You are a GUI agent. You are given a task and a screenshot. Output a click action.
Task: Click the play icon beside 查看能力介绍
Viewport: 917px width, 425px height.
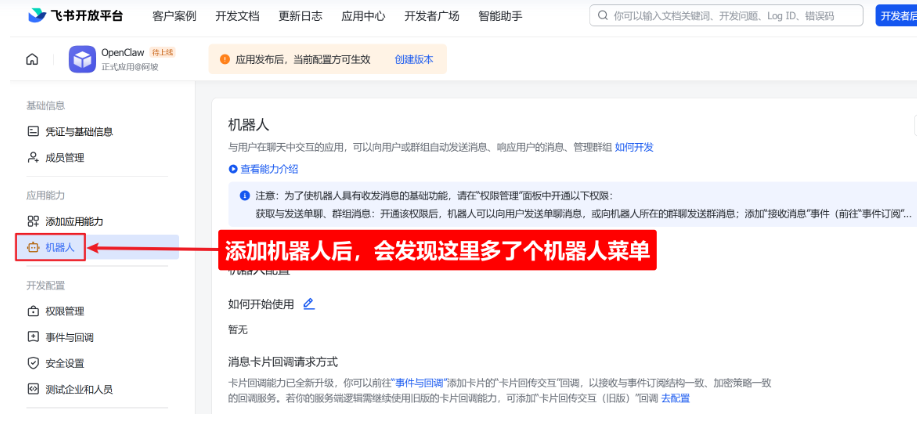(x=233, y=169)
